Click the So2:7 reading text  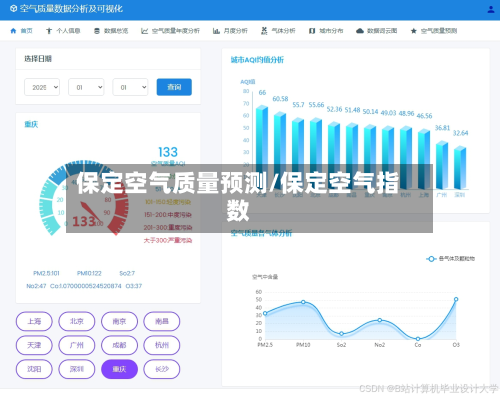coord(127,273)
